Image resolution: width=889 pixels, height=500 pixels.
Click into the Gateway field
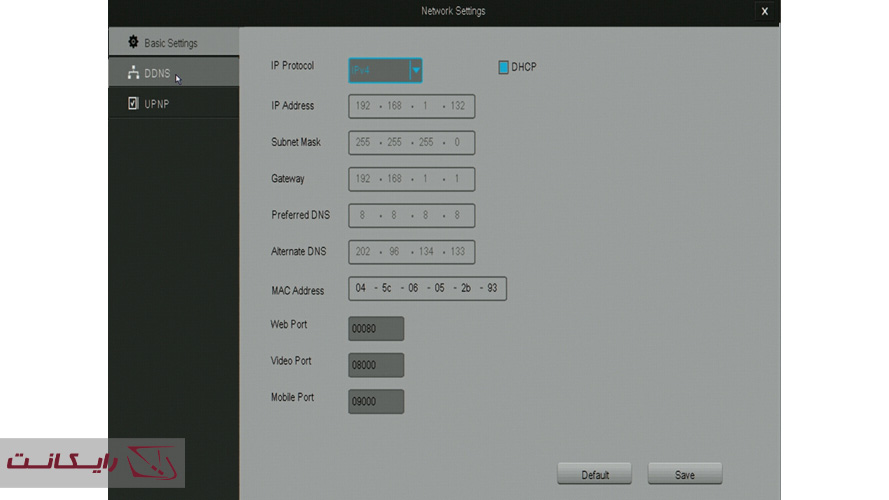click(x=411, y=179)
